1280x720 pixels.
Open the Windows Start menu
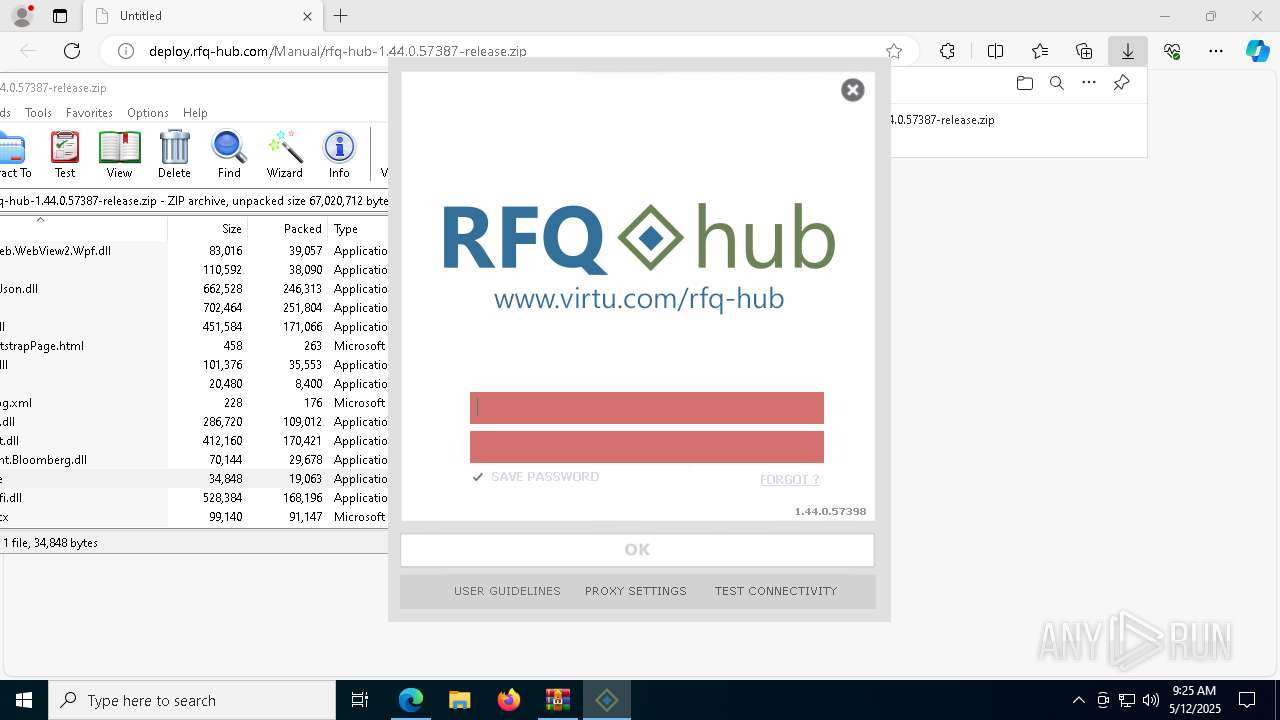24,700
